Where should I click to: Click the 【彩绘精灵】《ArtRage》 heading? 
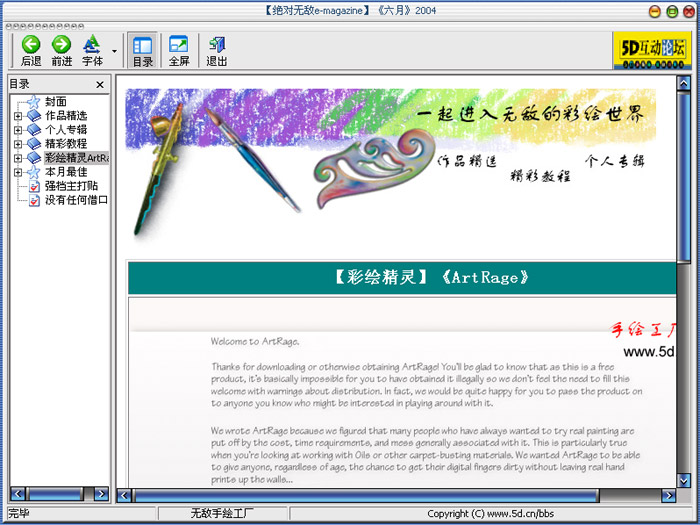point(431,277)
